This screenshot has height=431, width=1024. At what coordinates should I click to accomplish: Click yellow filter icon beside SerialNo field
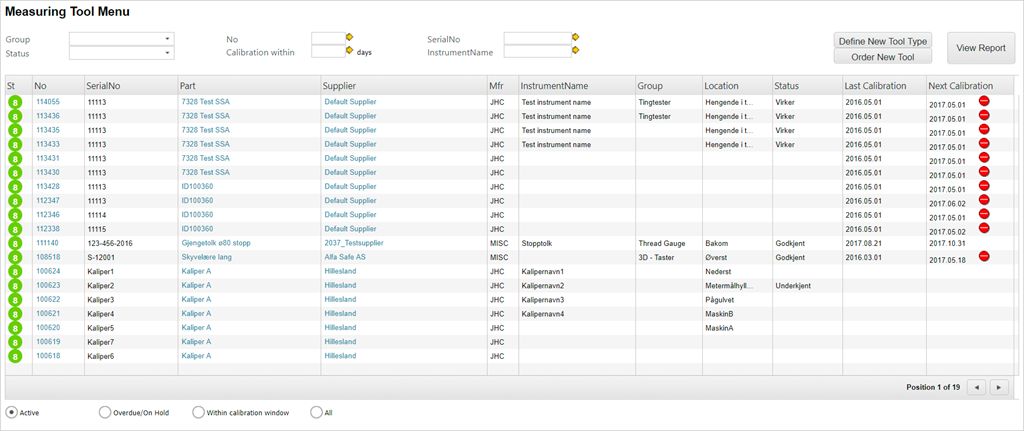[x=576, y=38]
